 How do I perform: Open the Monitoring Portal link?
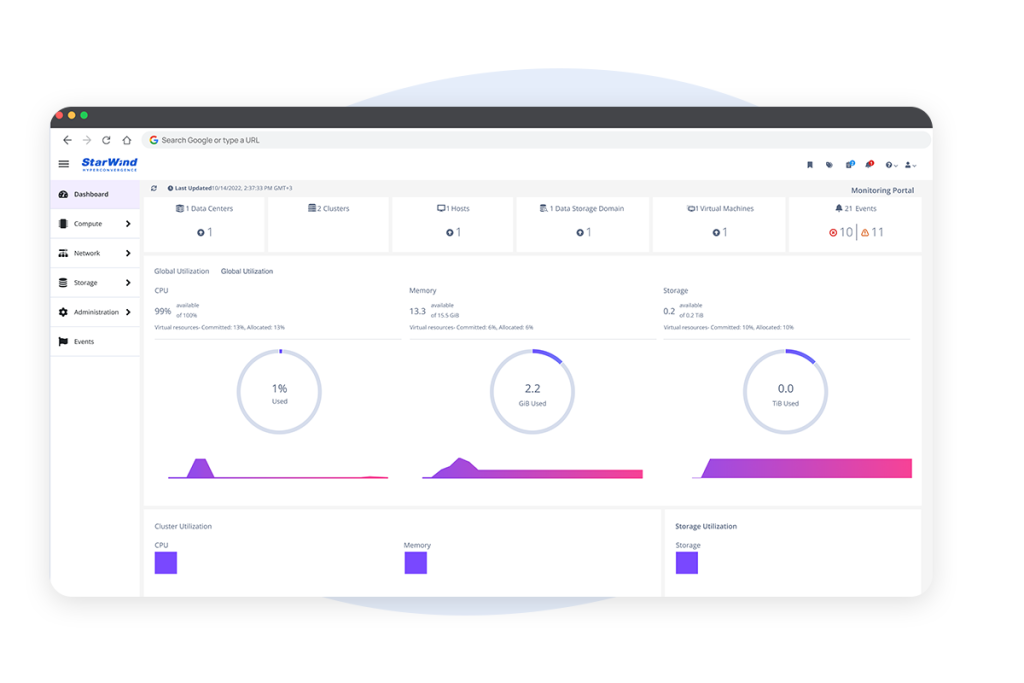coord(882,190)
